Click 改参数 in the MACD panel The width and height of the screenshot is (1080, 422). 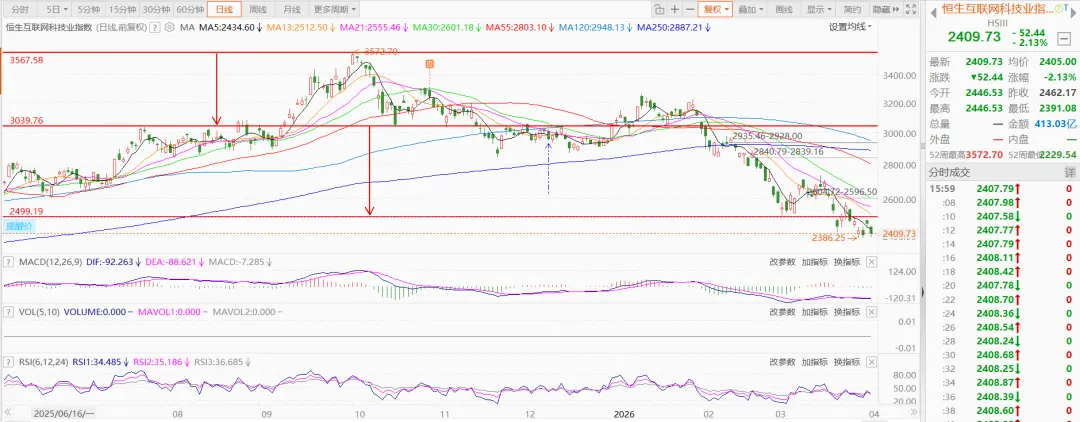click(782, 262)
